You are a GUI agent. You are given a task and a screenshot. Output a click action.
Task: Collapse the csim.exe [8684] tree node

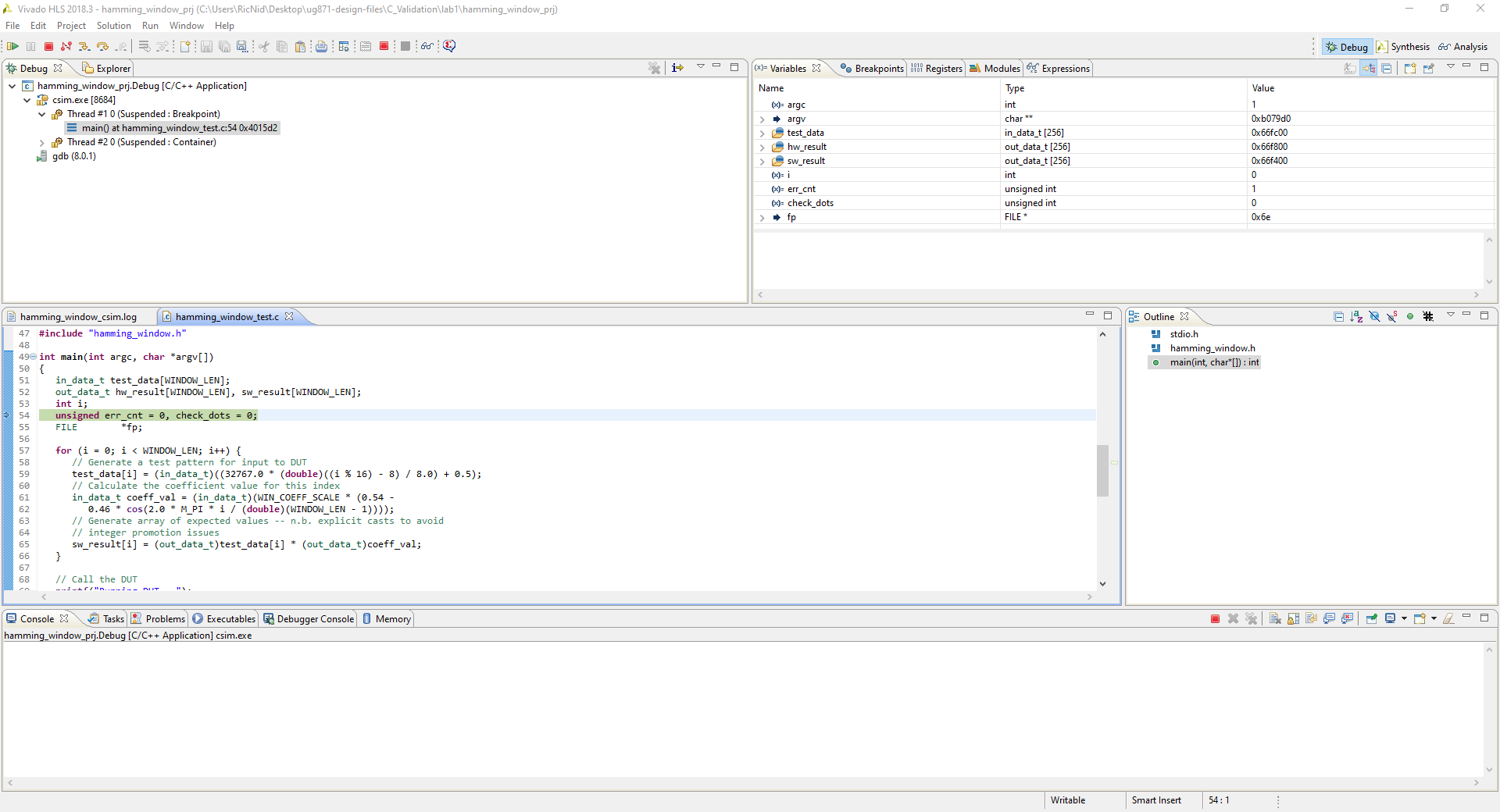pyautogui.click(x=27, y=100)
